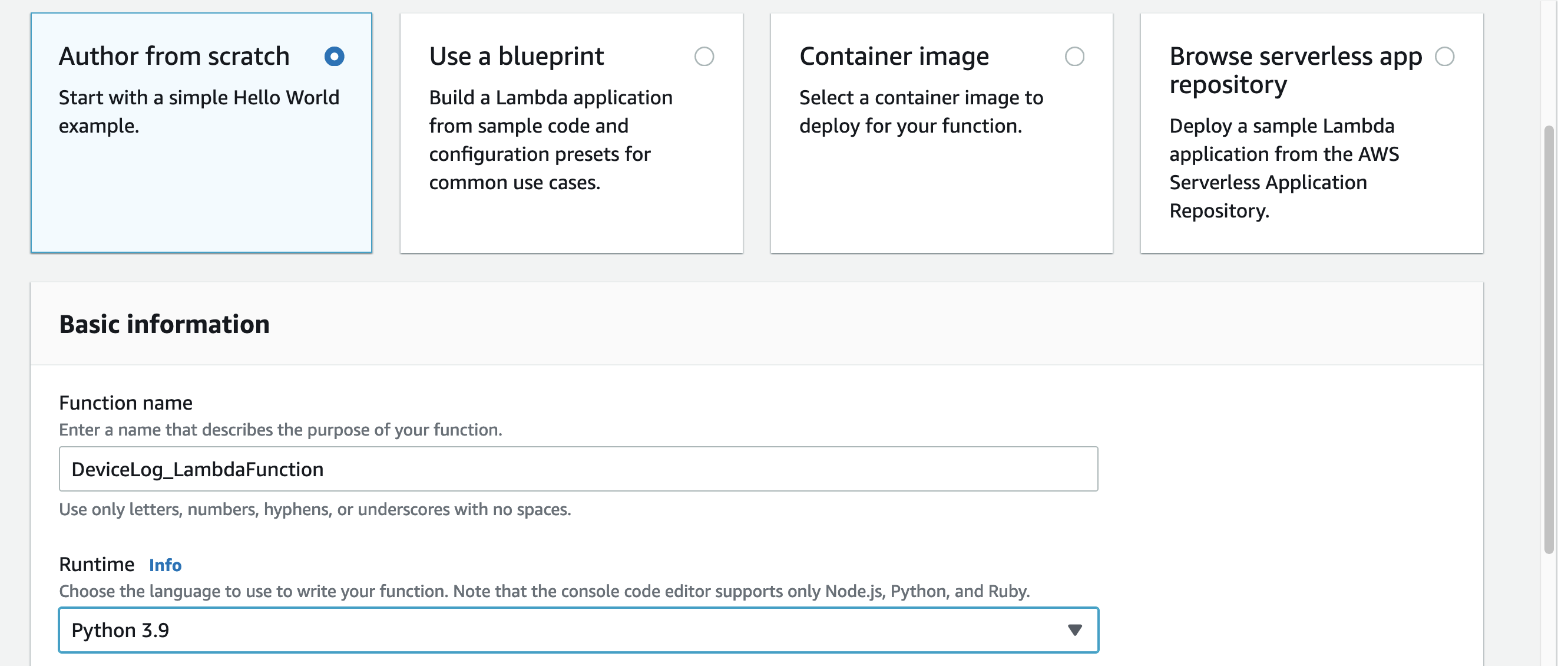
Task: Select the Use a blueprint radio button
Action: coord(704,57)
